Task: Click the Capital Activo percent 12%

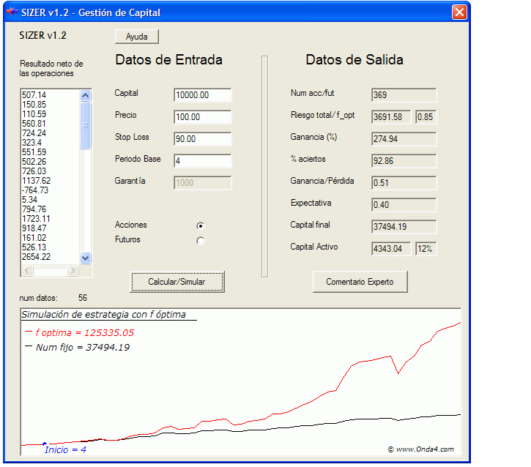Action: 426,249
